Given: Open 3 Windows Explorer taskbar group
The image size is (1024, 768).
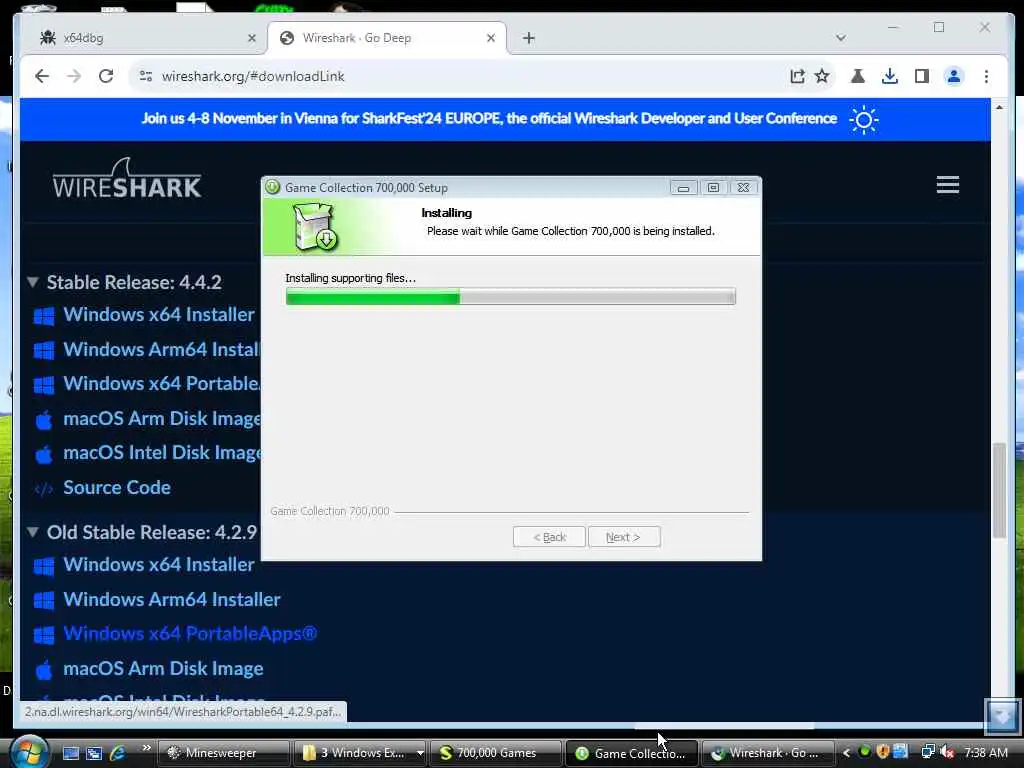Looking at the screenshot, I should pyautogui.click(x=360, y=753).
